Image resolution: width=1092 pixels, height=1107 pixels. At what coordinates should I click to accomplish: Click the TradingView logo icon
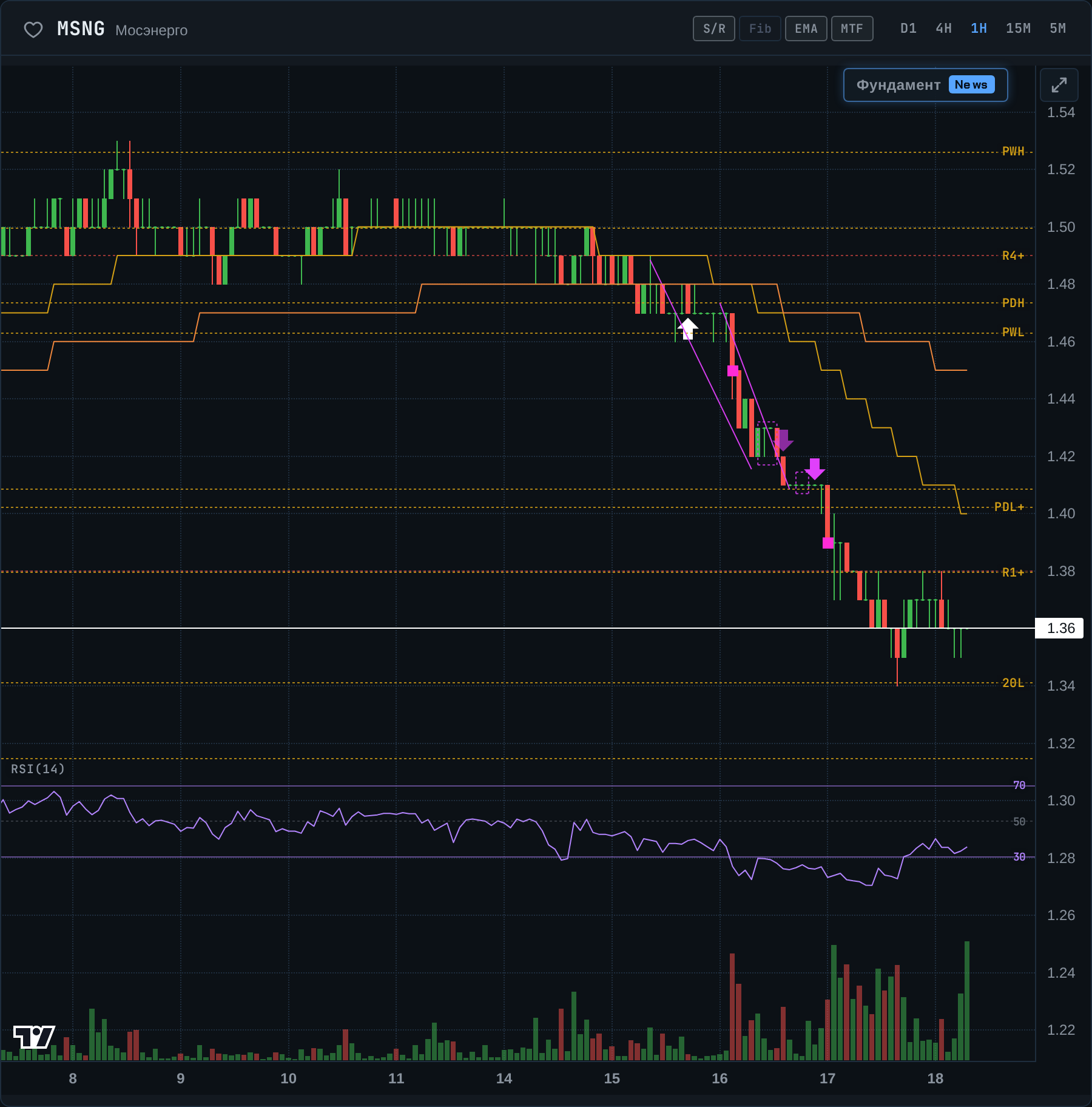pyautogui.click(x=34, y=1037)
